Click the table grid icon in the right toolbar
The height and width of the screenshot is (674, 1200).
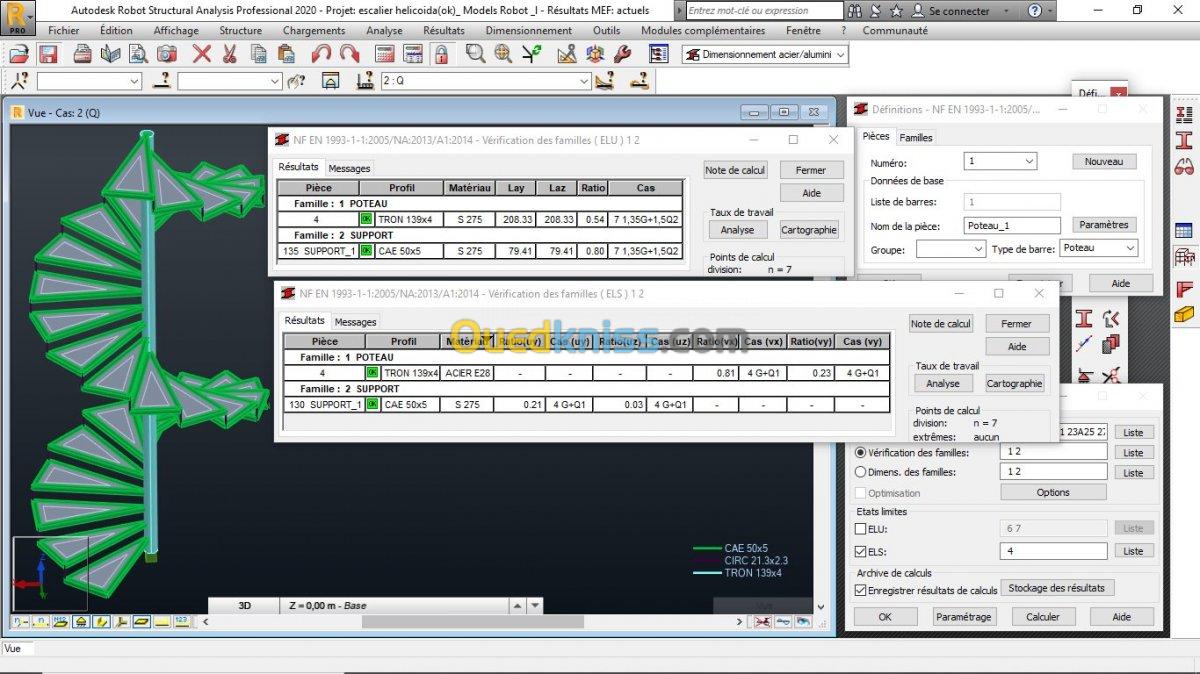[1184, 230]
